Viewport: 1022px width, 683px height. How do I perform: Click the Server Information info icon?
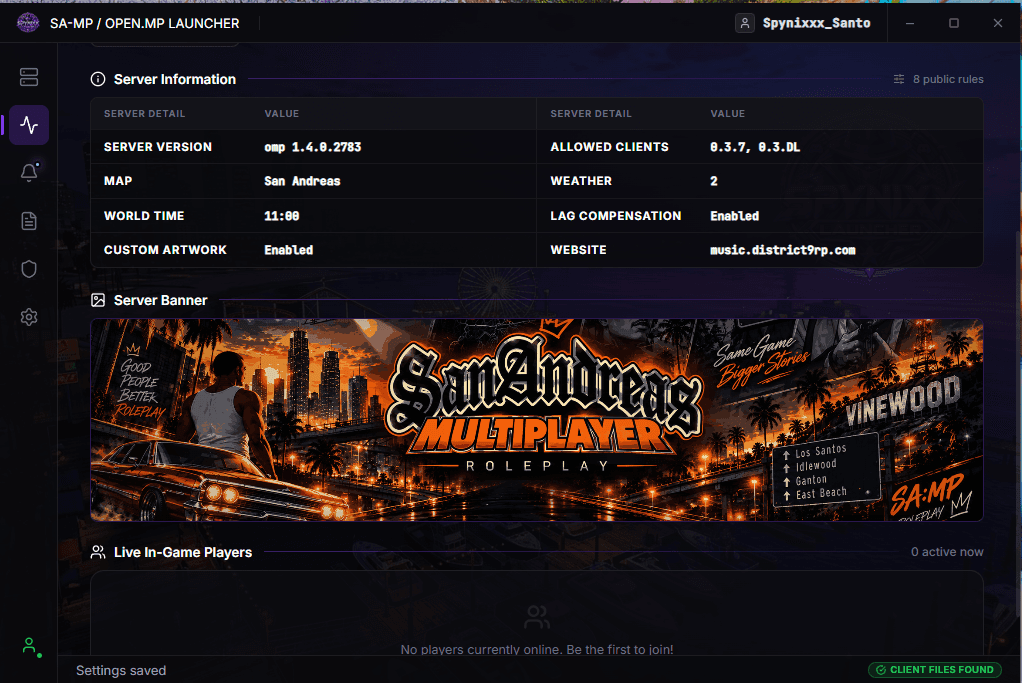(x=98, y=79)
